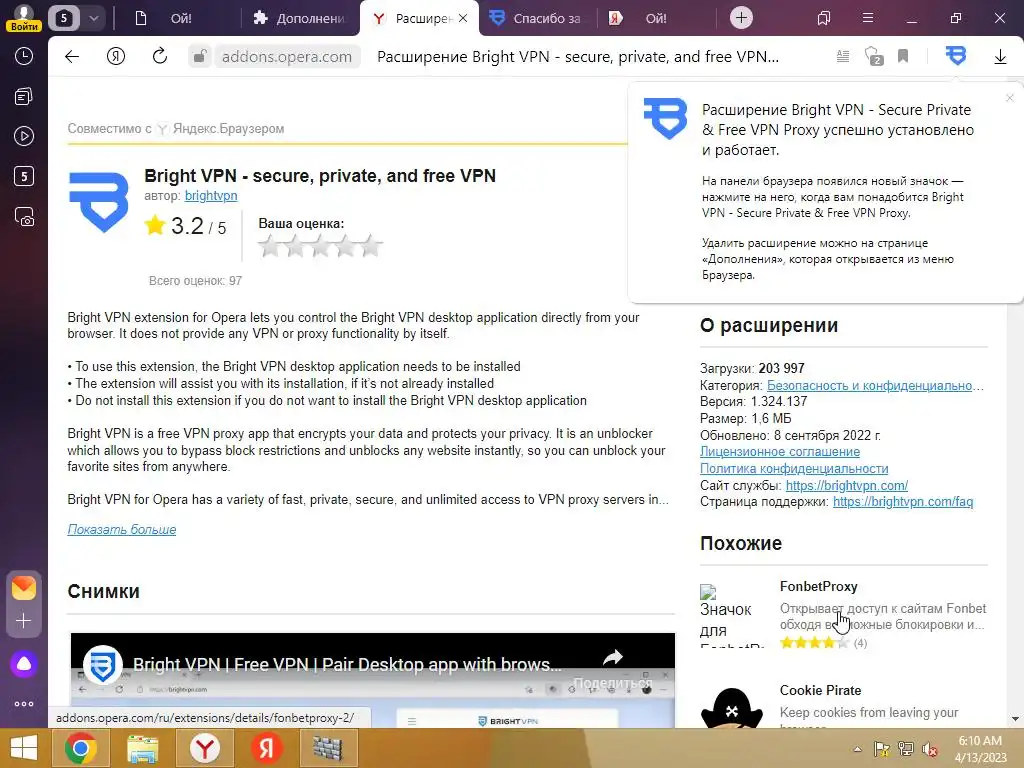Screen dimensions: 1024x768
Task: Click Показать больше link
Action: pyautogui.click(x=121, y=529)
